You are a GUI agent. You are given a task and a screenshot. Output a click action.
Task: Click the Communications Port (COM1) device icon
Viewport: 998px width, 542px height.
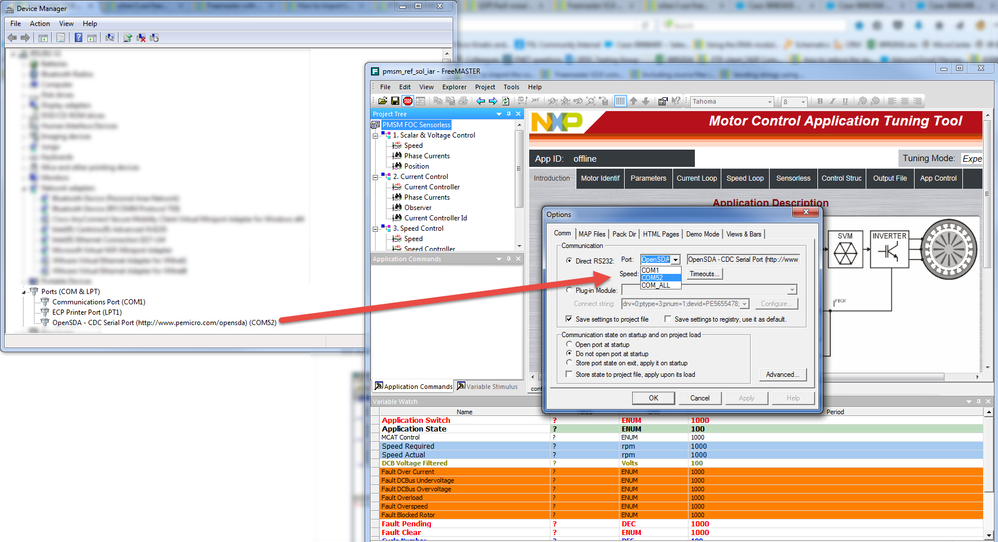click(45, 302)
